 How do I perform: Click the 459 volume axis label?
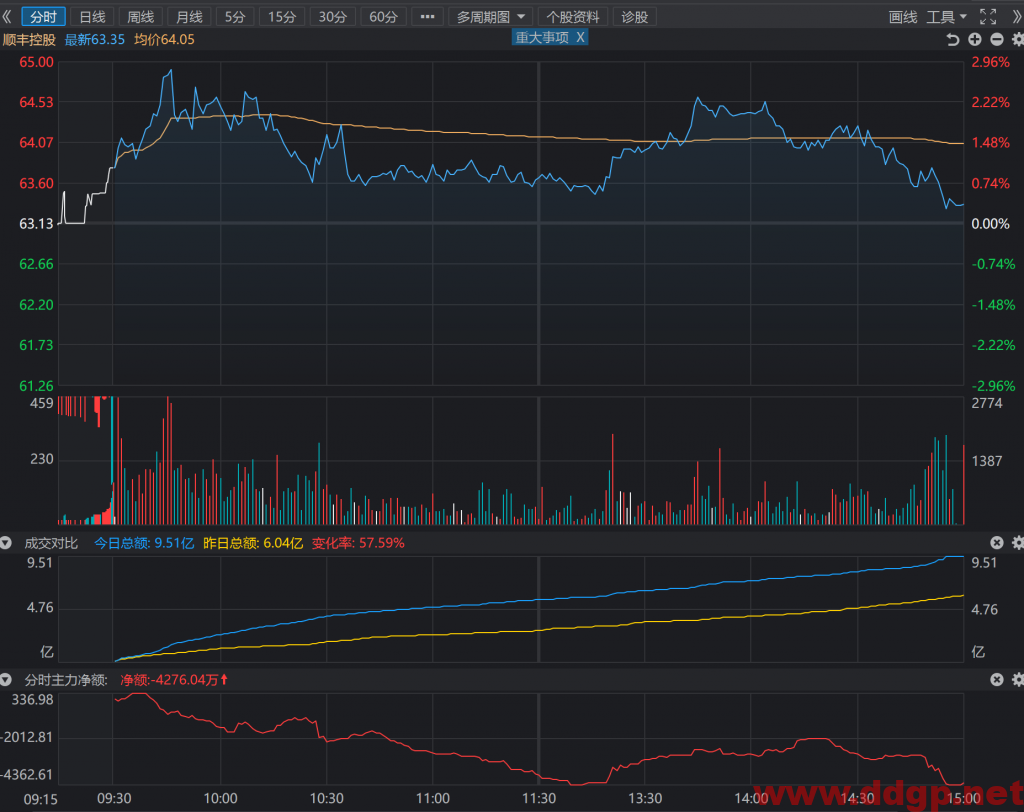pos(42,404)
